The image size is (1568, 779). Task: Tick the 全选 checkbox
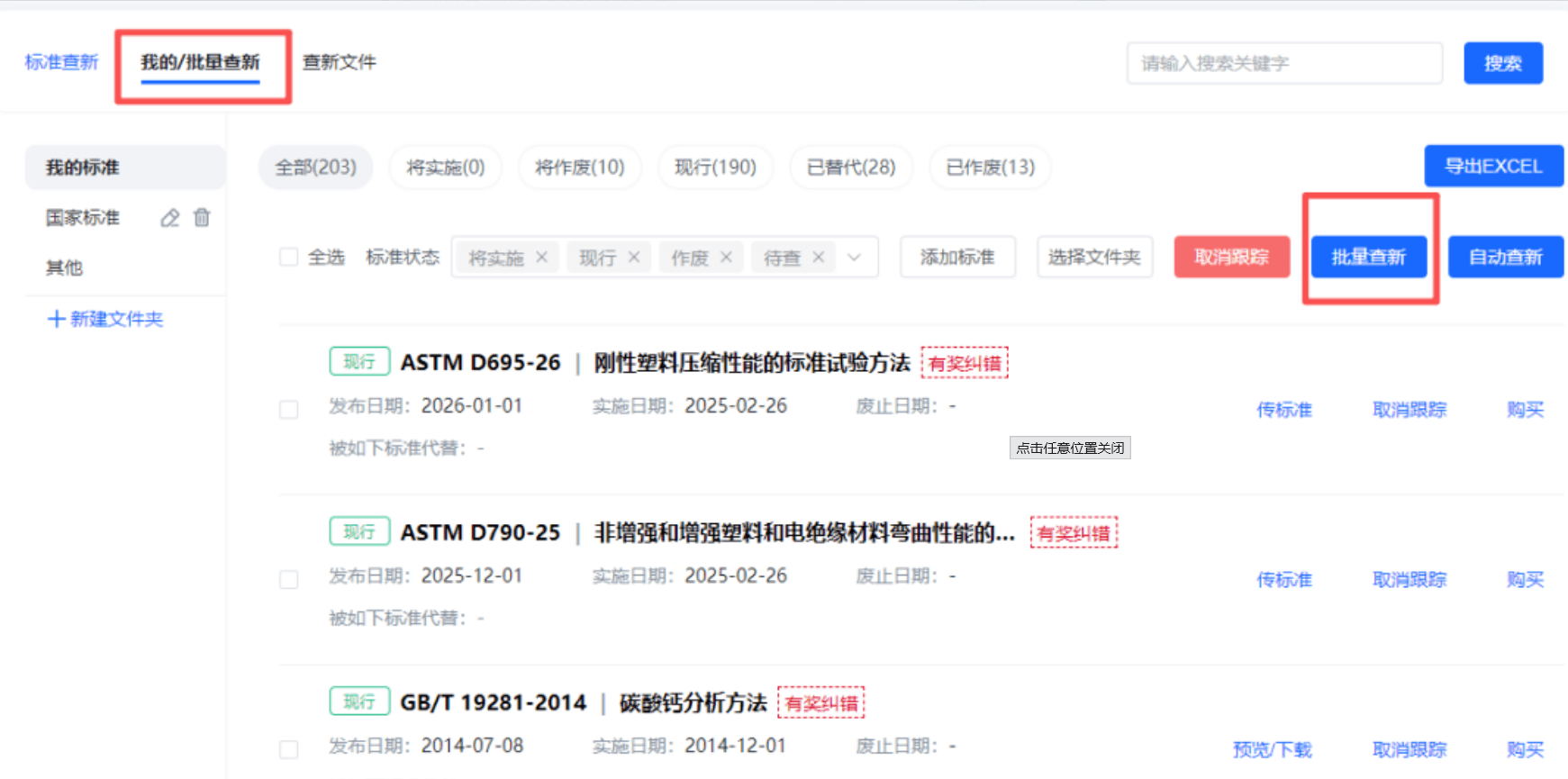point(288,258)
